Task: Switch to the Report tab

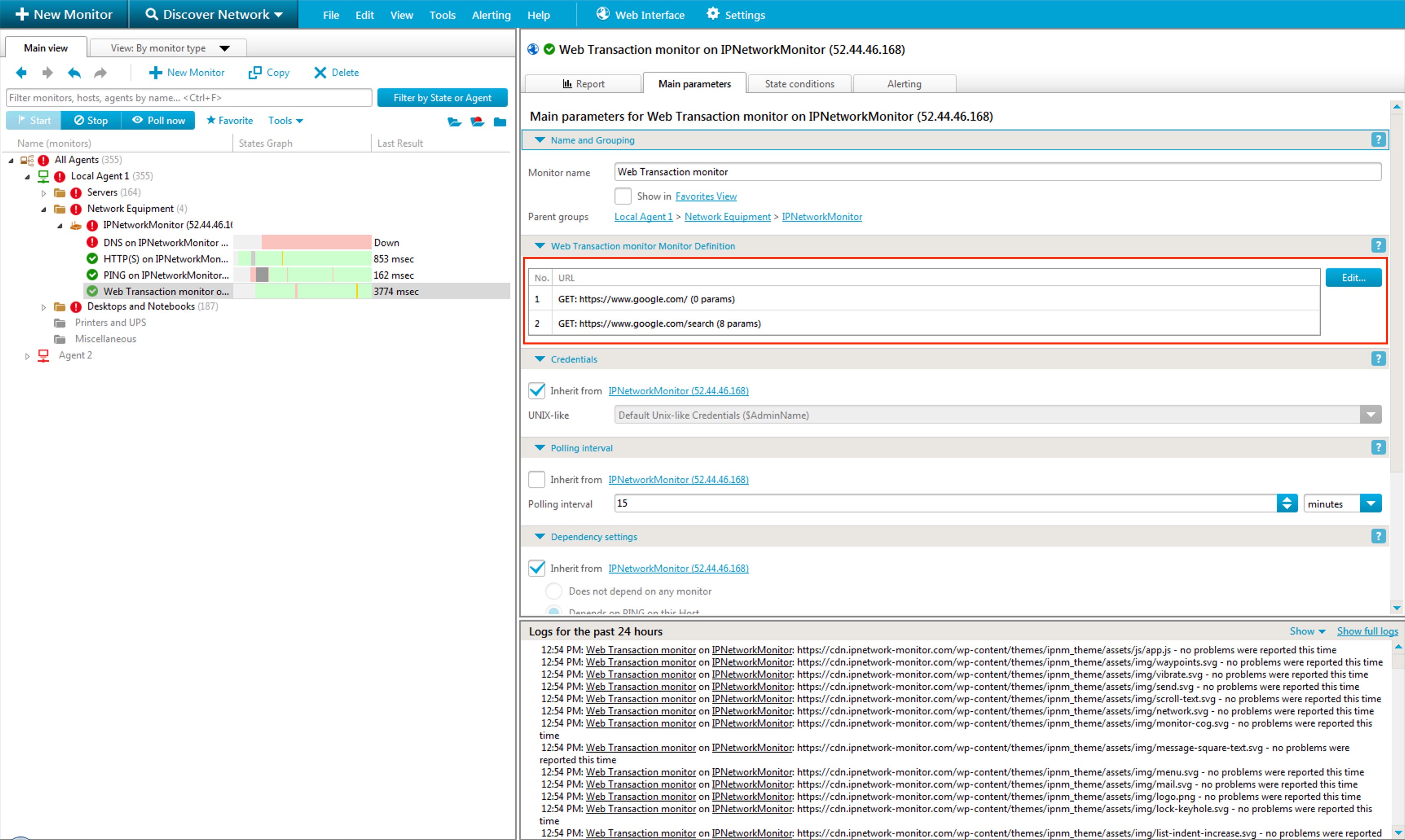Action: pyautogui.click(x=583, y=84)
